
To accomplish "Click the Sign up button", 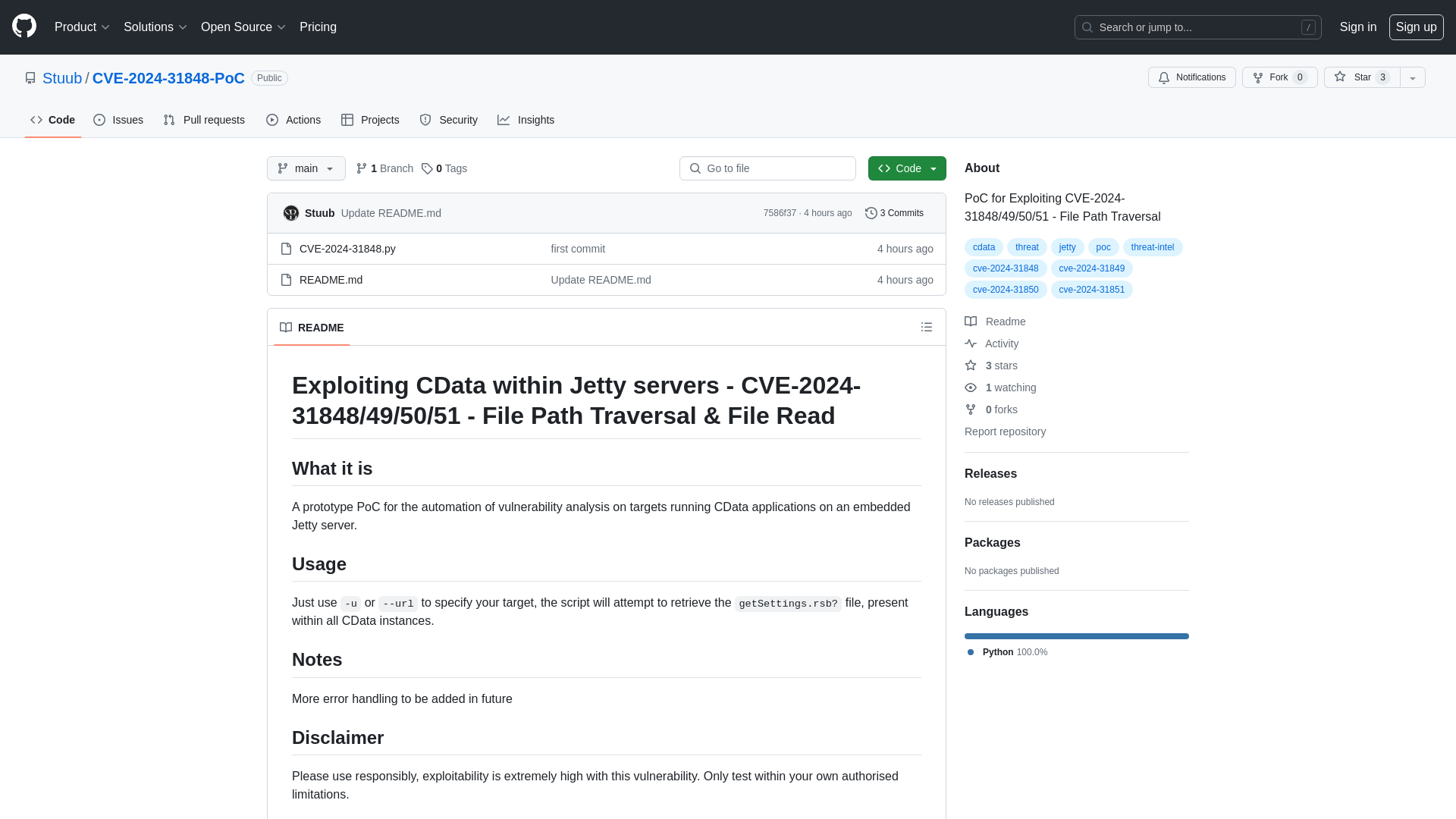I will pyautogui.click(x=1416, y=27).
